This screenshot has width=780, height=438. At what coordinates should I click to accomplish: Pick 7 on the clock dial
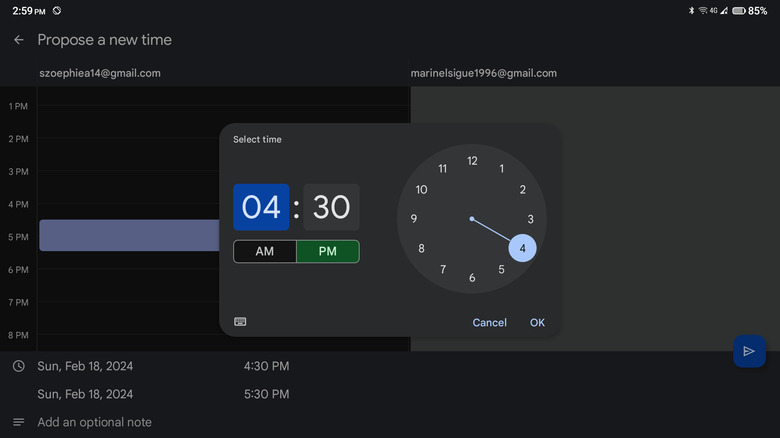pos(443,269)
